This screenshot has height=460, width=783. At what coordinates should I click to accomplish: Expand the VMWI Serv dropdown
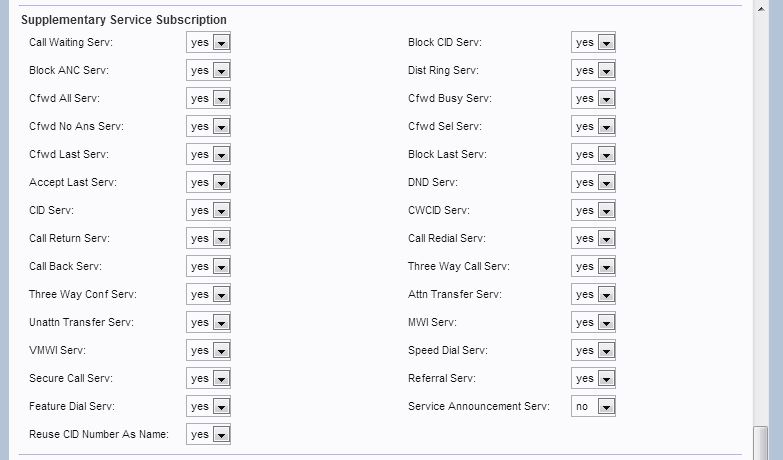point(209,351)
